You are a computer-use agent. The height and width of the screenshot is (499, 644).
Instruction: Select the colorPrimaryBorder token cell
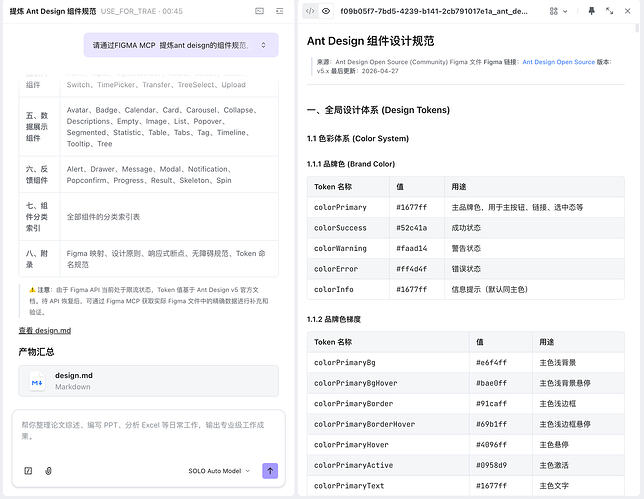tap(388, 404)
